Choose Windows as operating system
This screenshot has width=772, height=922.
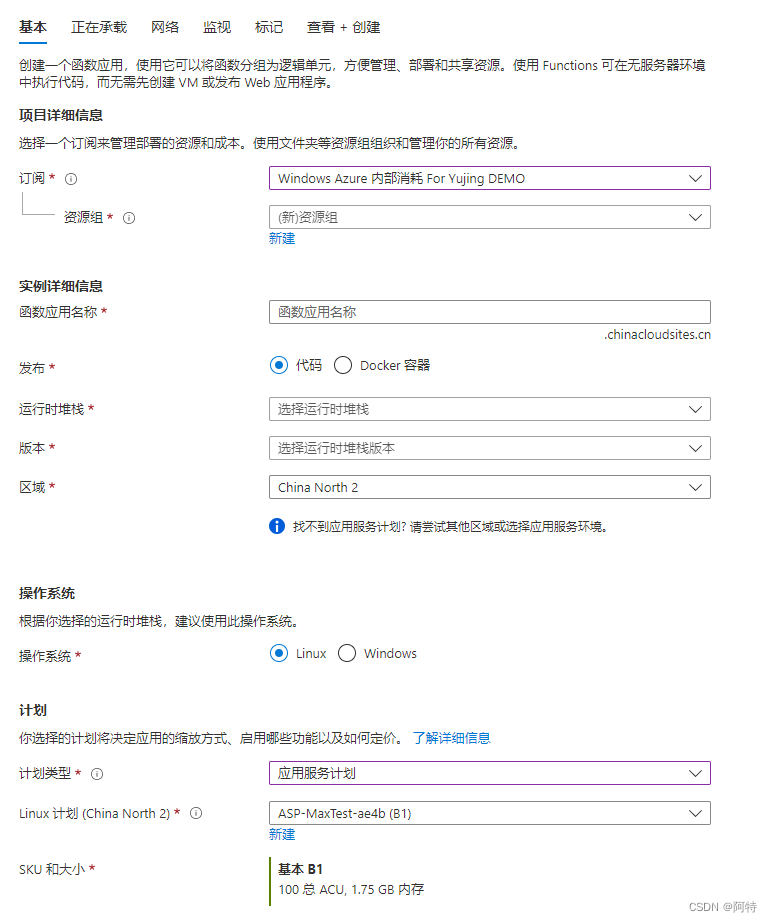click(347, 653)
